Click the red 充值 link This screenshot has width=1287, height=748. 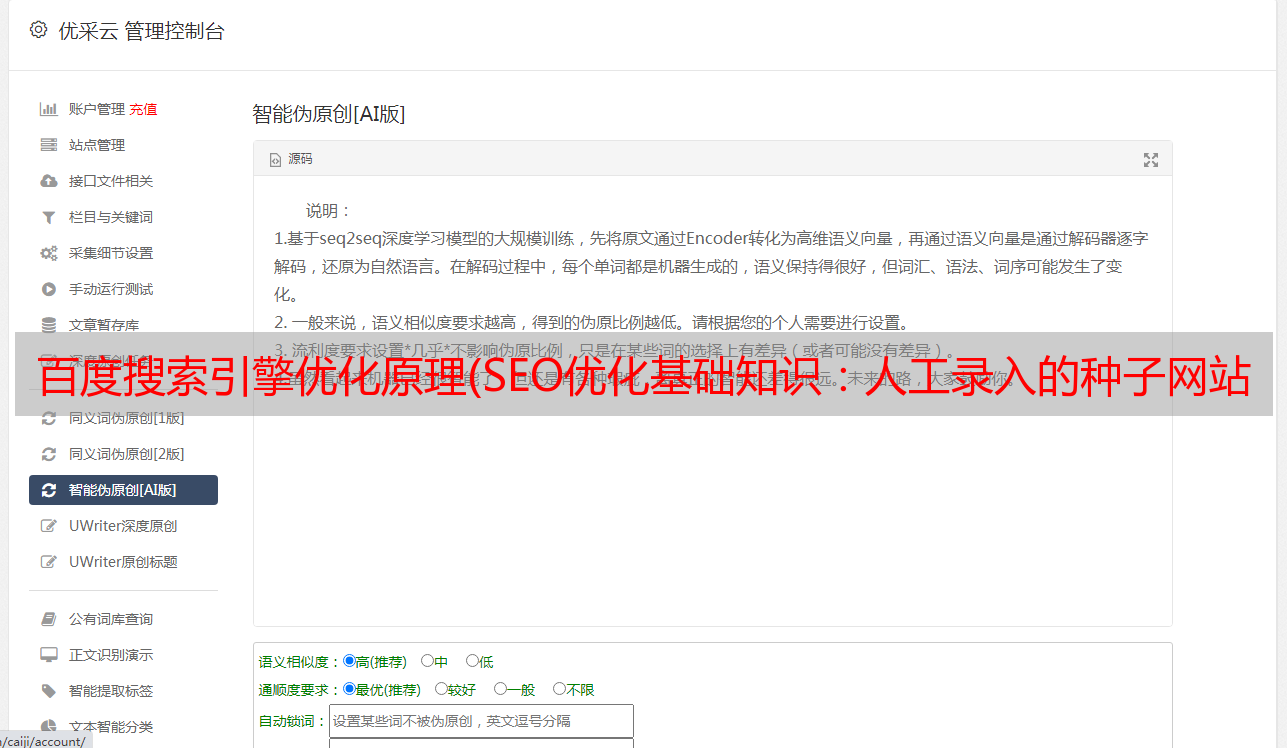(x=143, y=109)
